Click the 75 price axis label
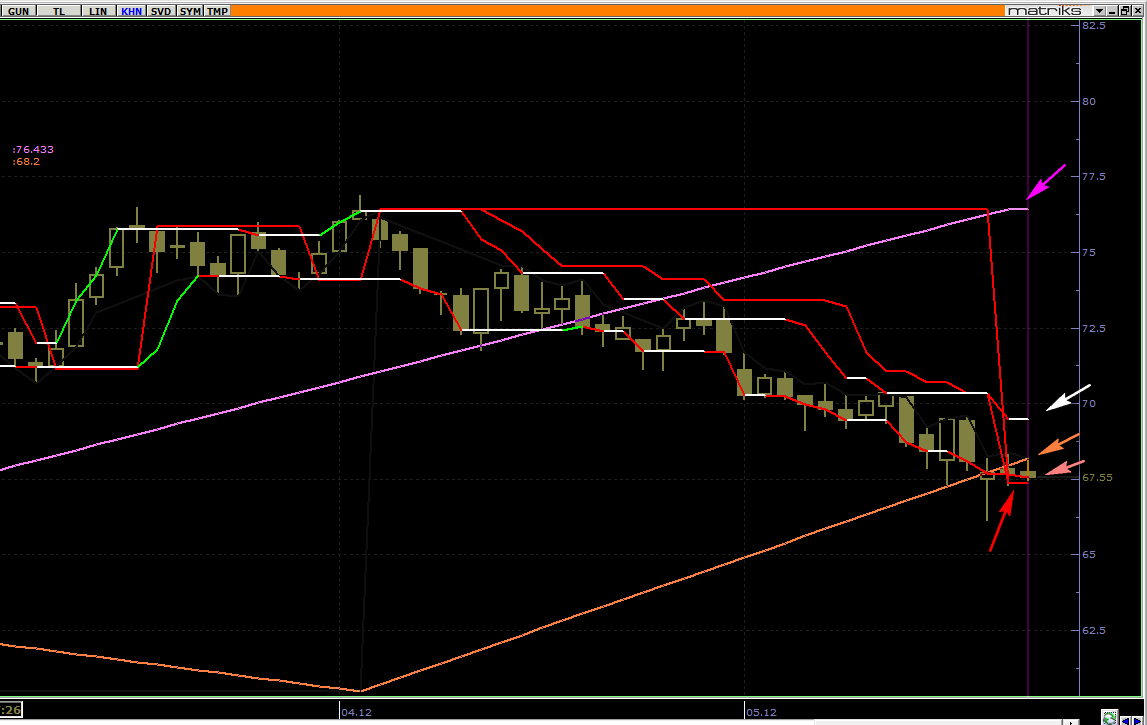 (x=1089, y=252)
